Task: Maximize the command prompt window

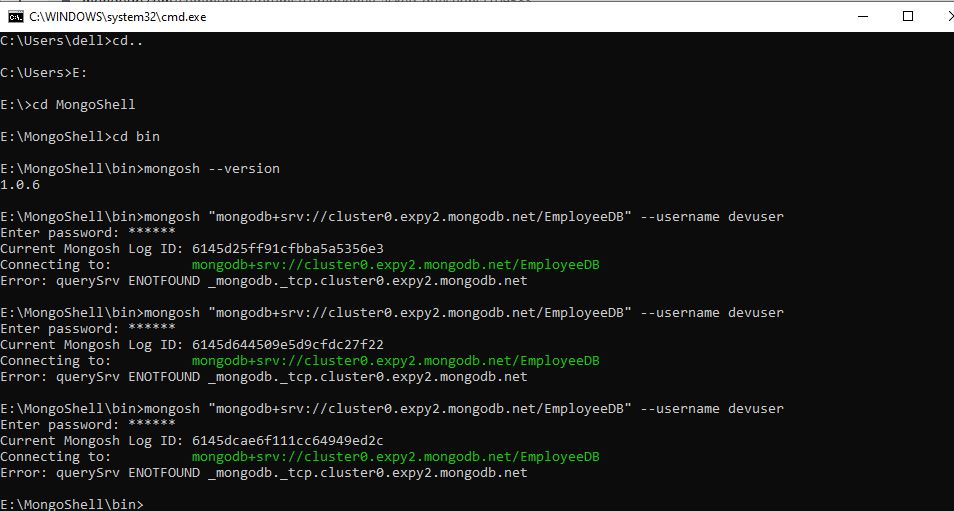Action: [908, 16]
